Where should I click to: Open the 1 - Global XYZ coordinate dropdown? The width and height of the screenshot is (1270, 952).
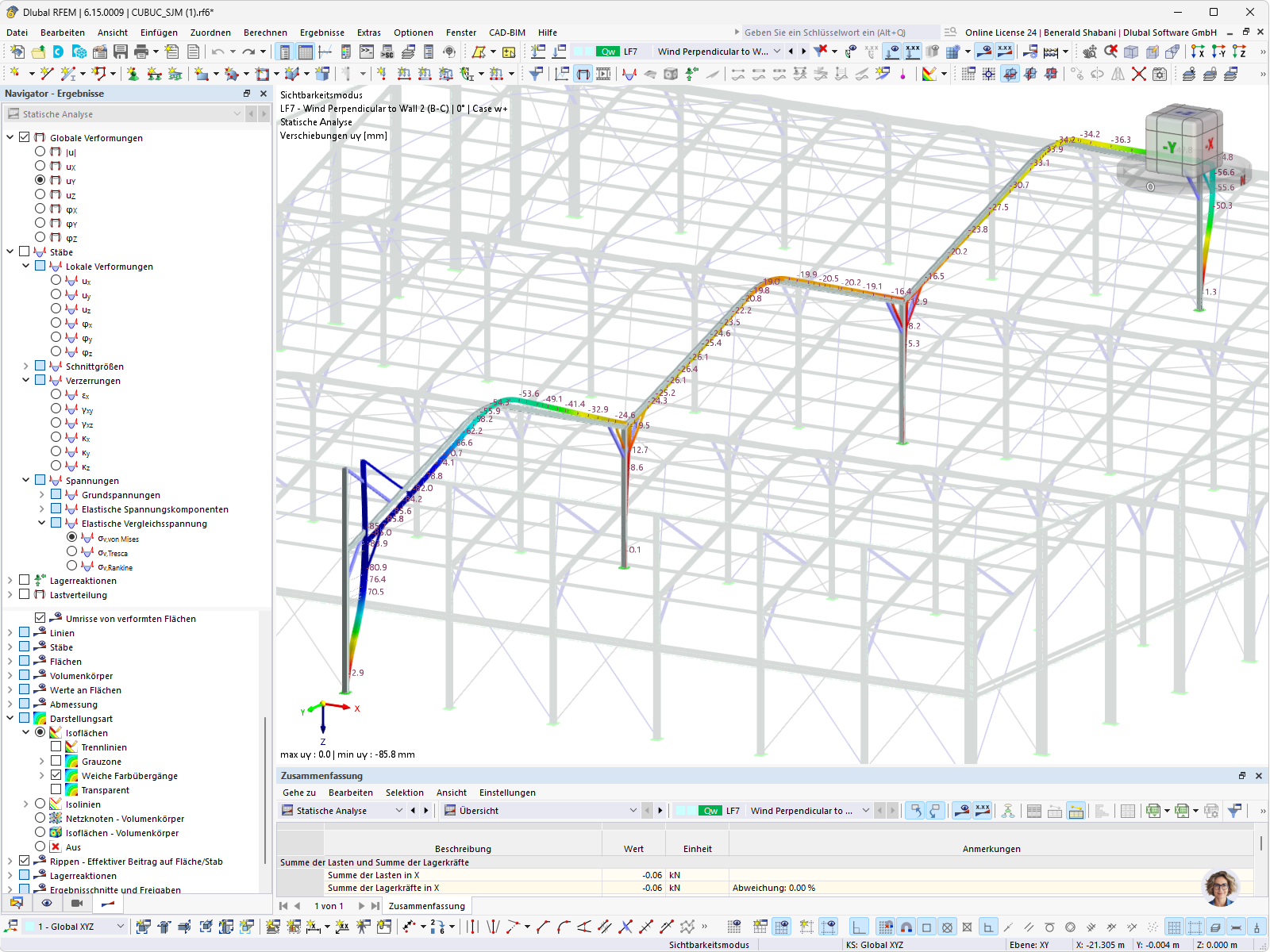[121, 926]
